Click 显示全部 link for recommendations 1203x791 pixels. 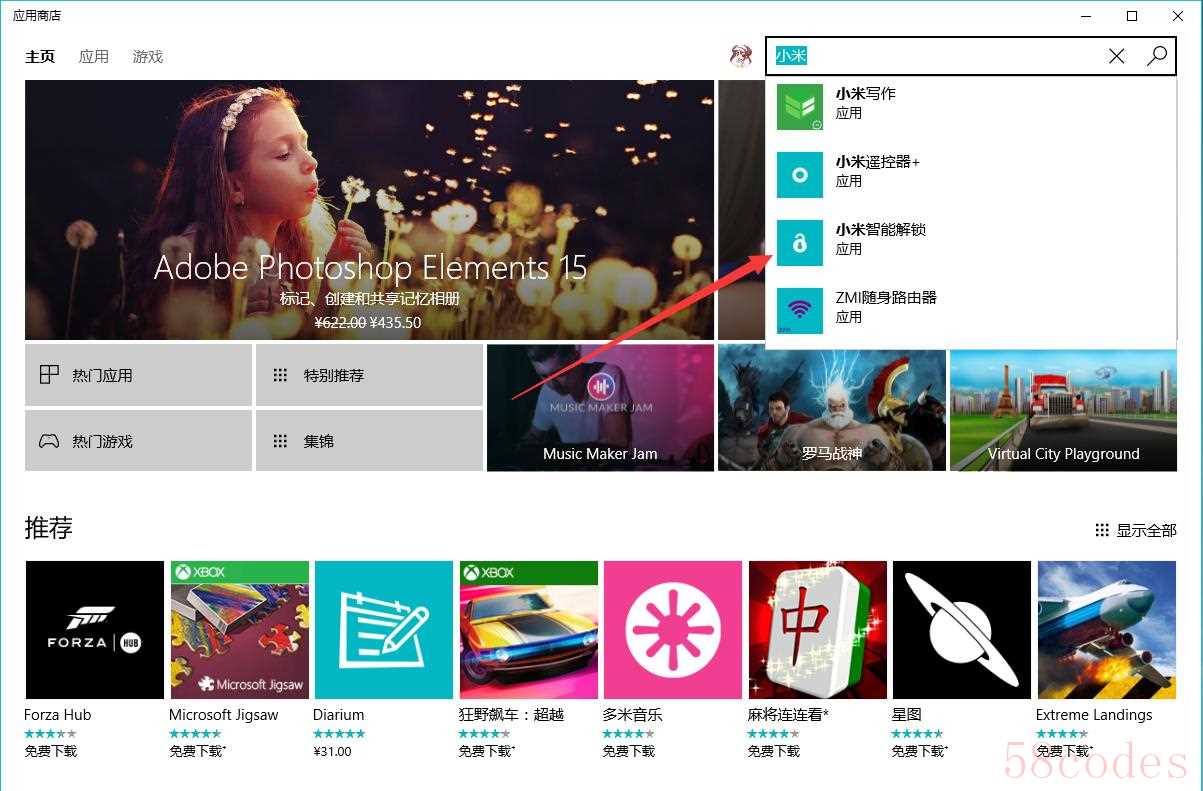point(1136,530)
